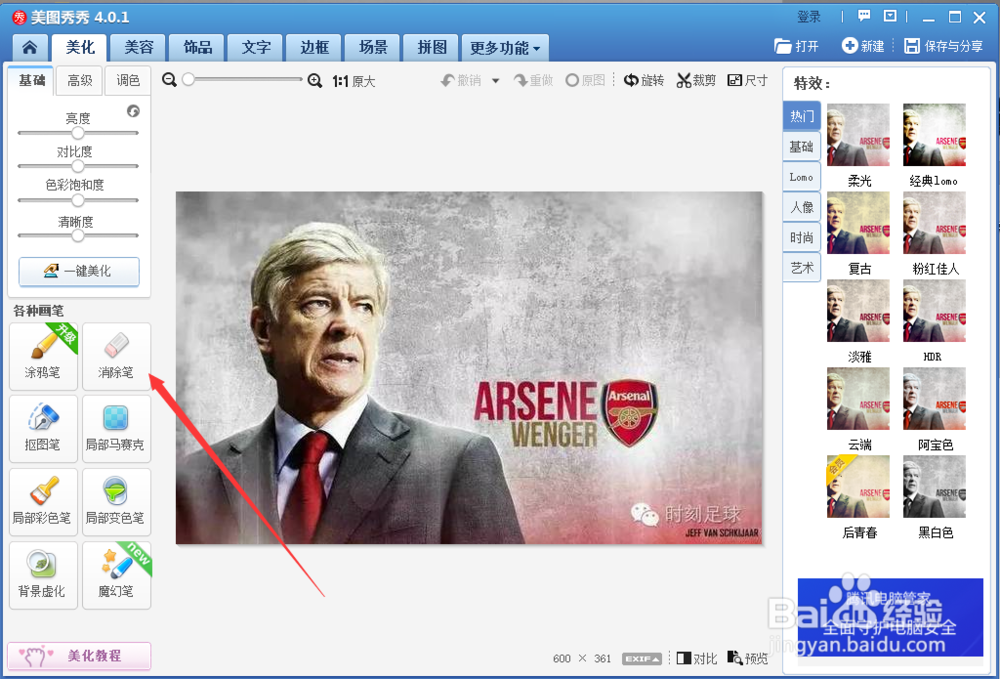Redo with the 重做 button
This screenshot has height=679, width=1000.
coord(534,80)
